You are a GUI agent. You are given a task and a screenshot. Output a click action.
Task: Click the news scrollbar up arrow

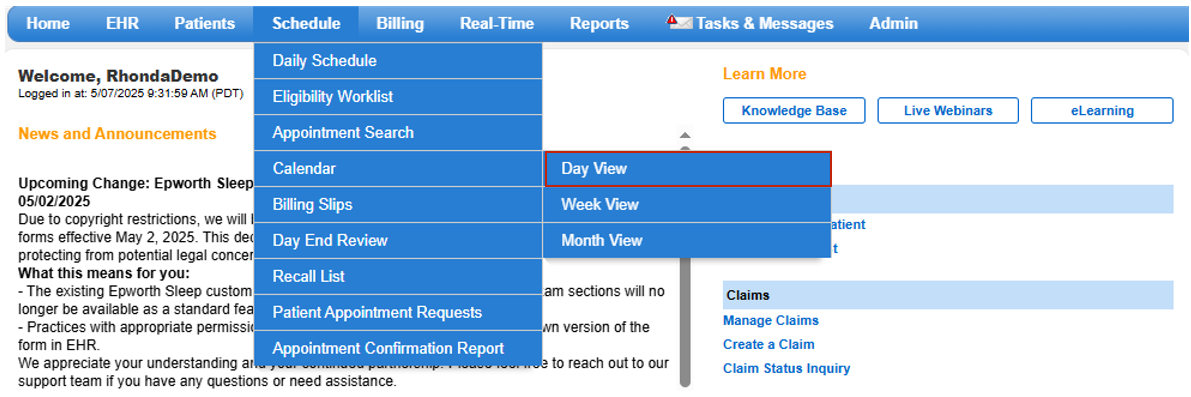[685, 134]
